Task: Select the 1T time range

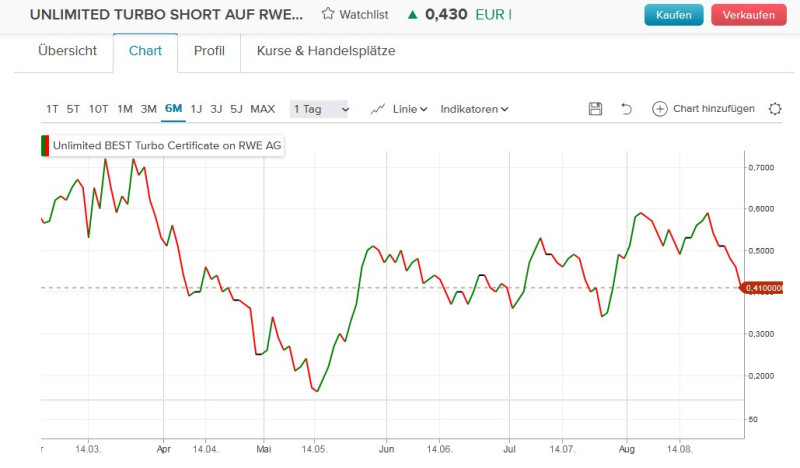Action: point(52,109)
